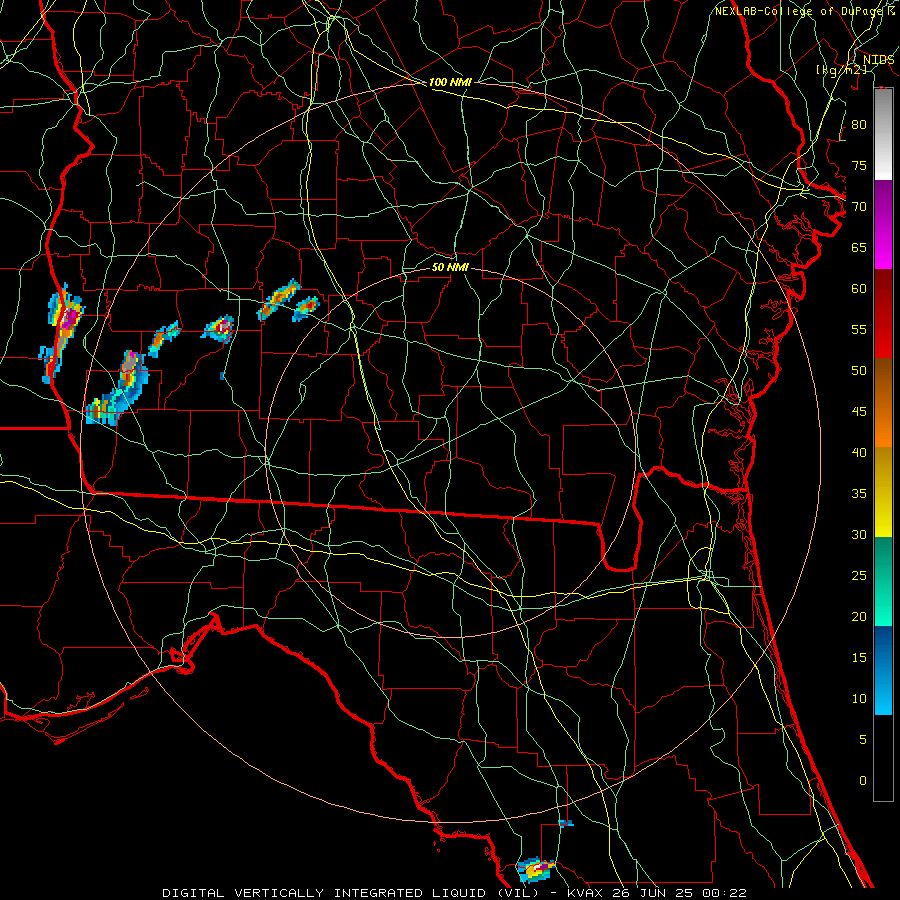Click the 65 value on the VIL scale
900x900 pixels.
pos(859,247)
